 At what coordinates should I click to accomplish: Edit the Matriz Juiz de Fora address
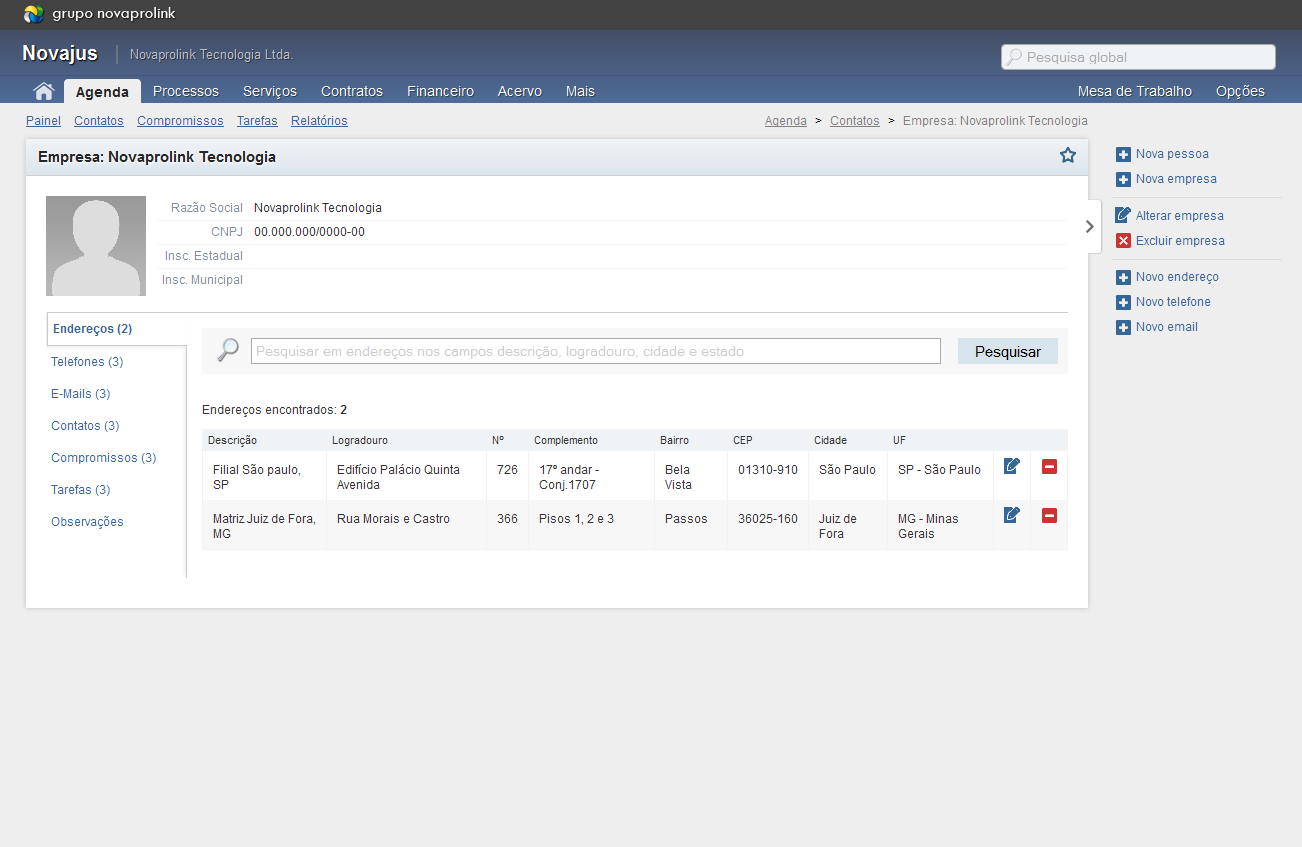(1012, 515)
